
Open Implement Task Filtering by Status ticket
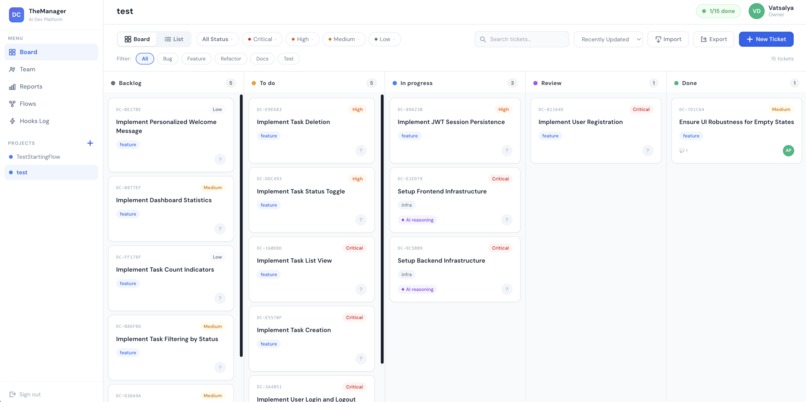pyautogui.click(x=171, y=348)
